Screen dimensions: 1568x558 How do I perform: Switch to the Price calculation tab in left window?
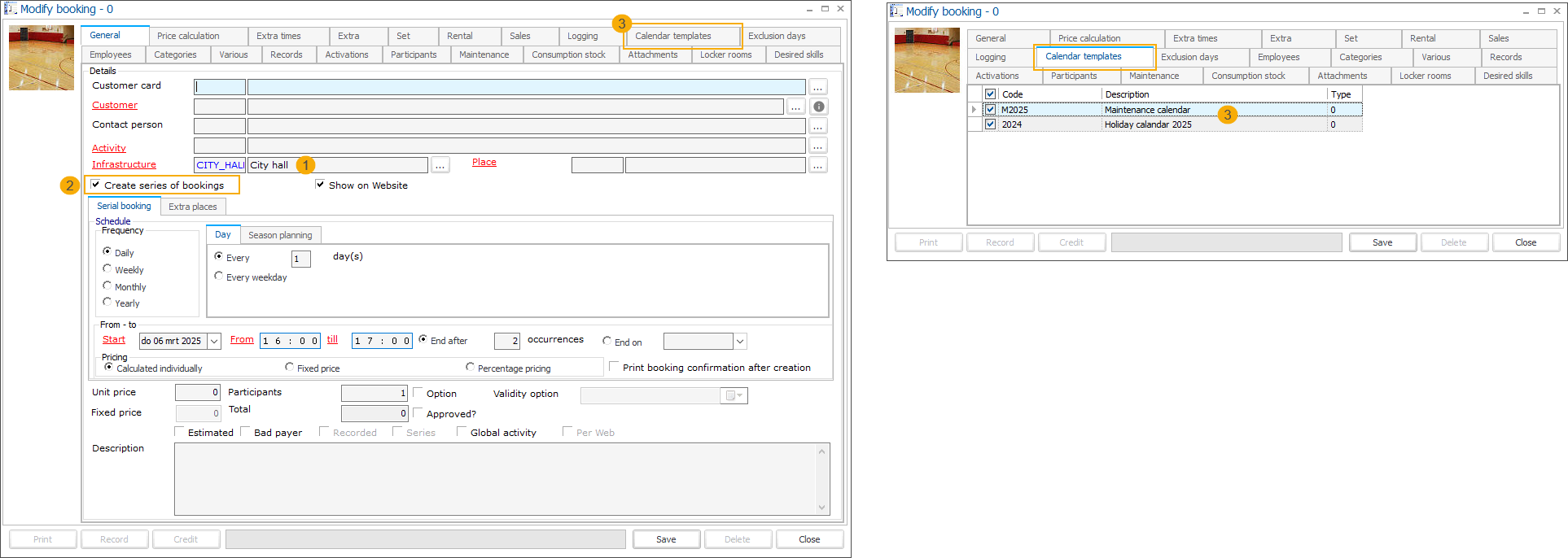(188, 36)
